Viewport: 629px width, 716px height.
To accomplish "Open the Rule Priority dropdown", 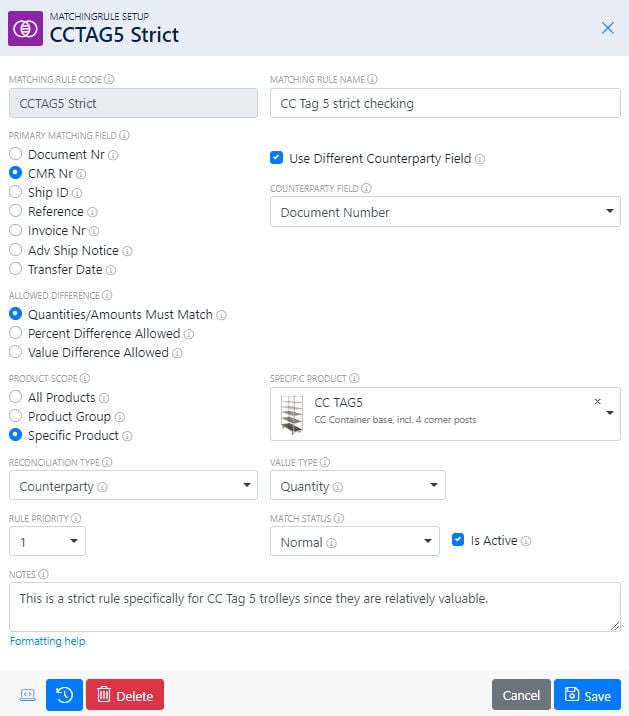I will click(47, 541).
